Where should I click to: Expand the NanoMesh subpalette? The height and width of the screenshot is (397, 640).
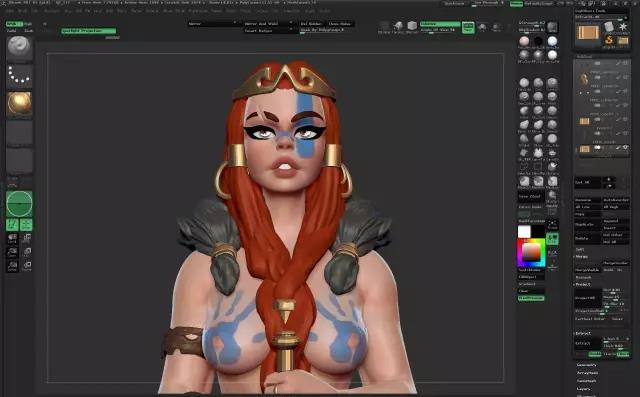pos(587,381)
